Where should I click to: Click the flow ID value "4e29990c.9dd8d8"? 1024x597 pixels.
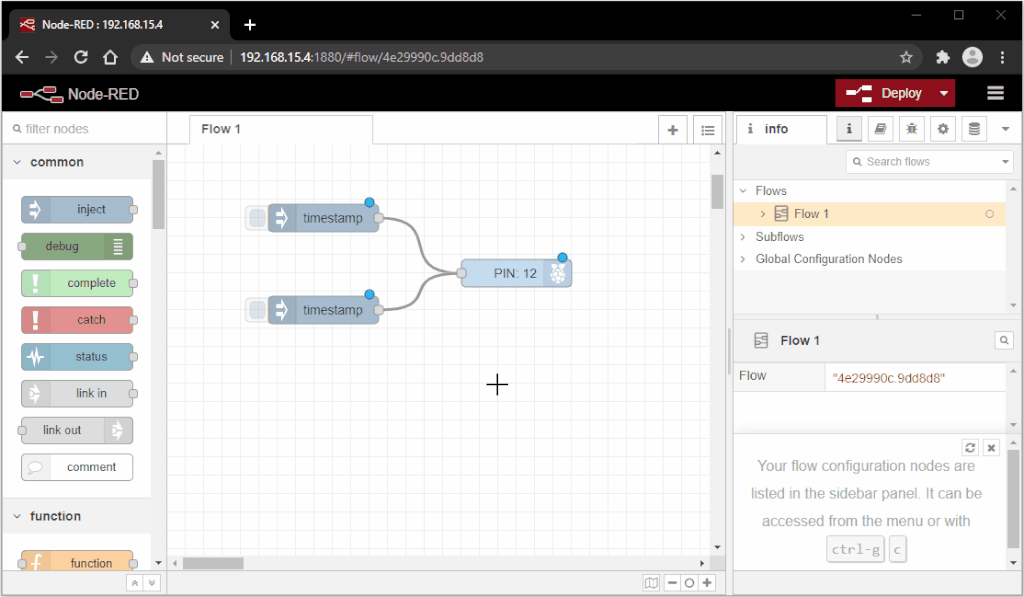click(888, 378)
